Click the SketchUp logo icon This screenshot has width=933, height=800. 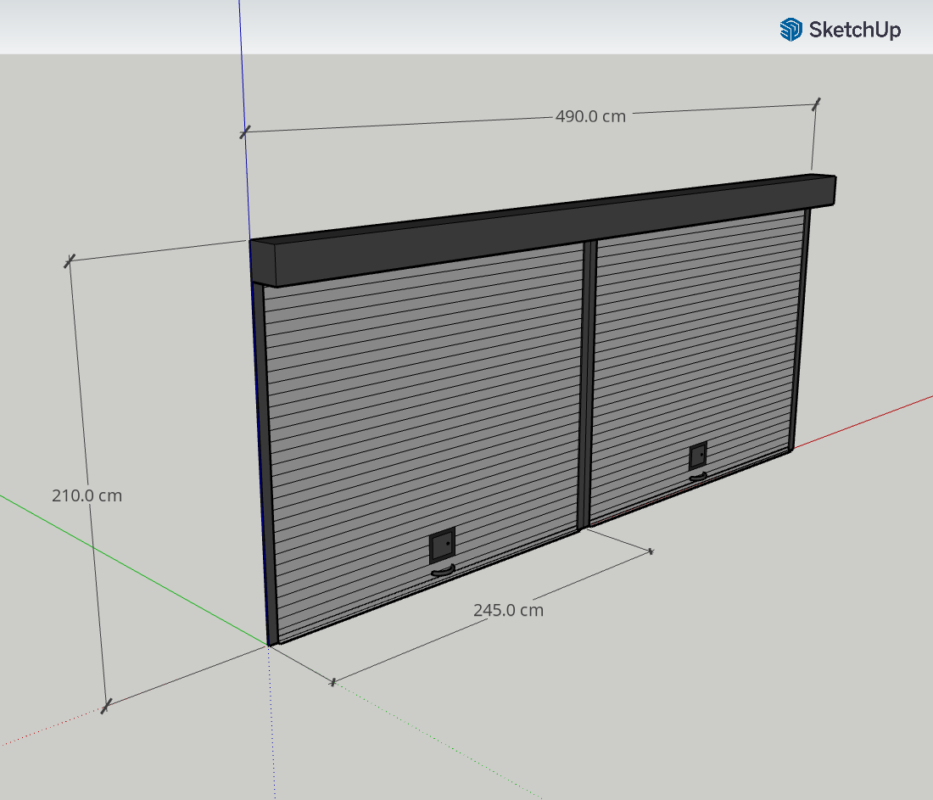(x=791, y=29)
